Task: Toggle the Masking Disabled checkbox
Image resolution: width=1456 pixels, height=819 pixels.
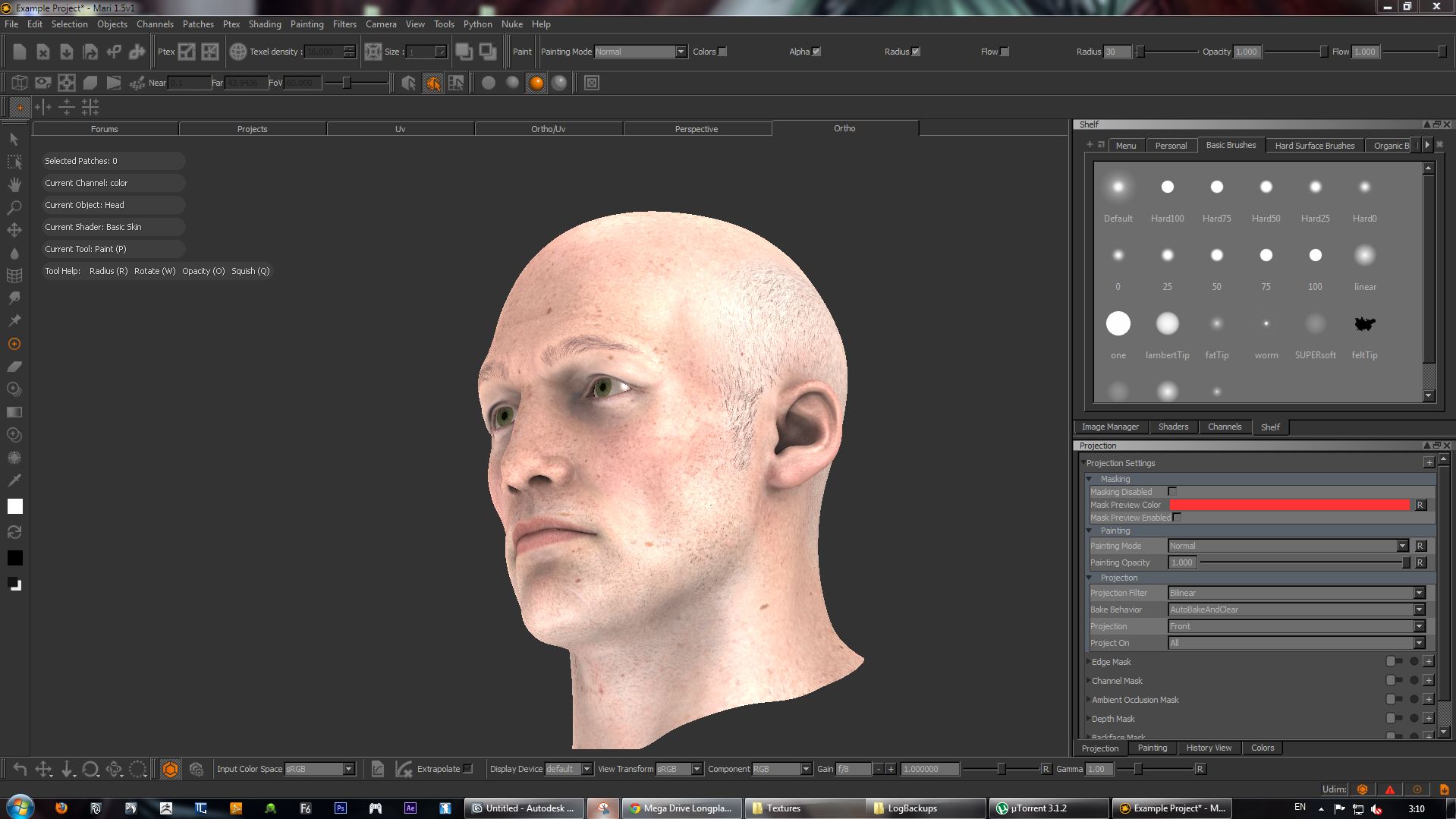Action: pos(1172,492)
